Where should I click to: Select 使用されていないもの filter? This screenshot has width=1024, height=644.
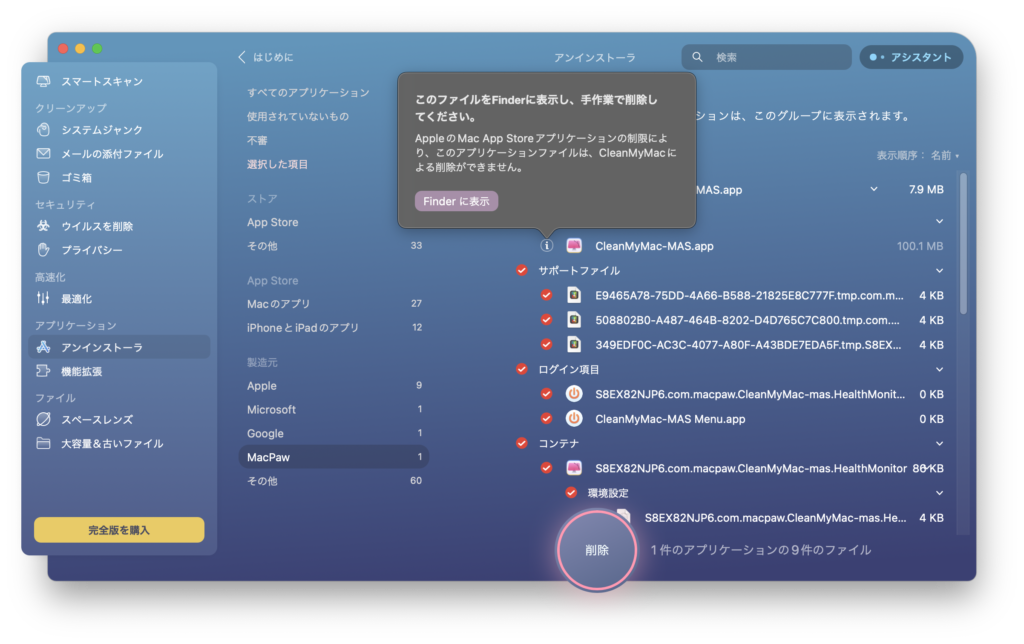point(298,116)
